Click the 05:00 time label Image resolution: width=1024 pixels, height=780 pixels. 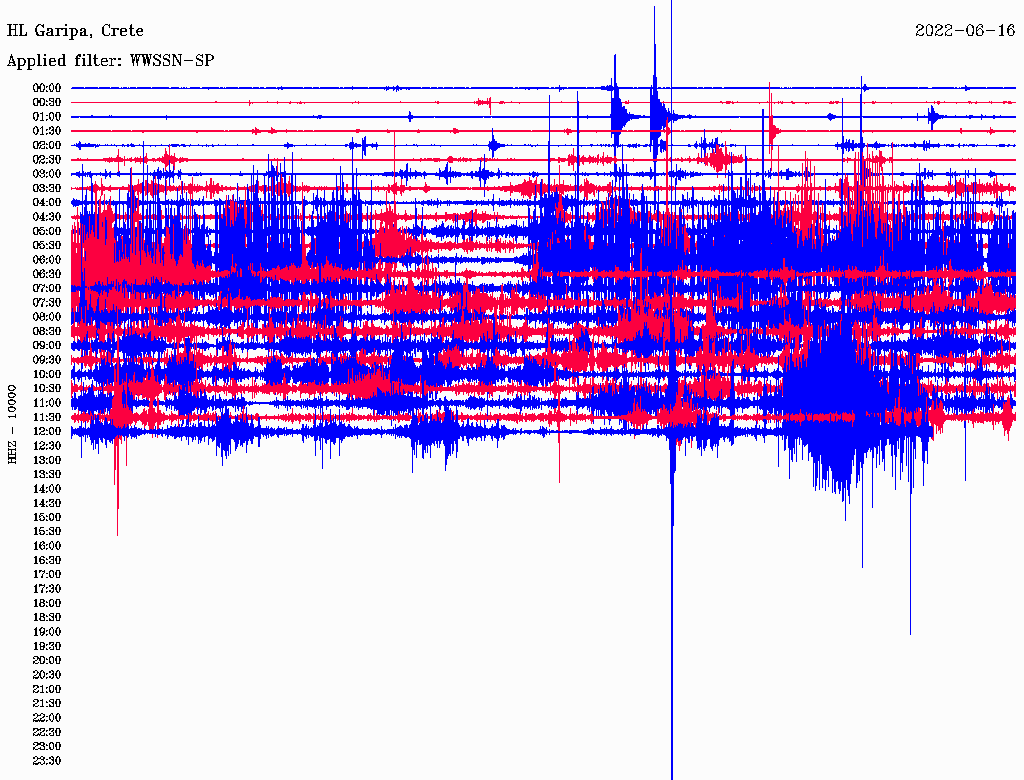tap(47, 231)
